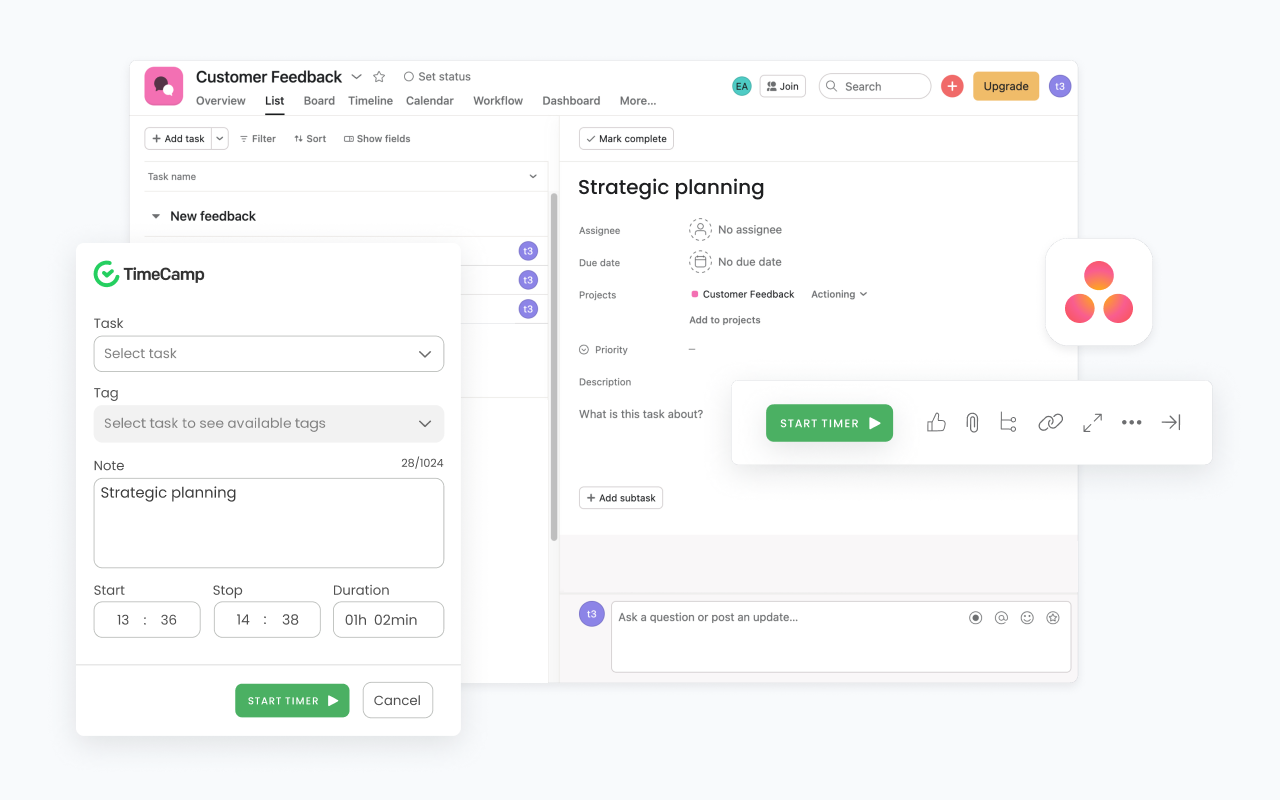Viewport: 1280px width, 800px height.
Task: Open the Actioning section dropdown
Action: coord(838,294)
